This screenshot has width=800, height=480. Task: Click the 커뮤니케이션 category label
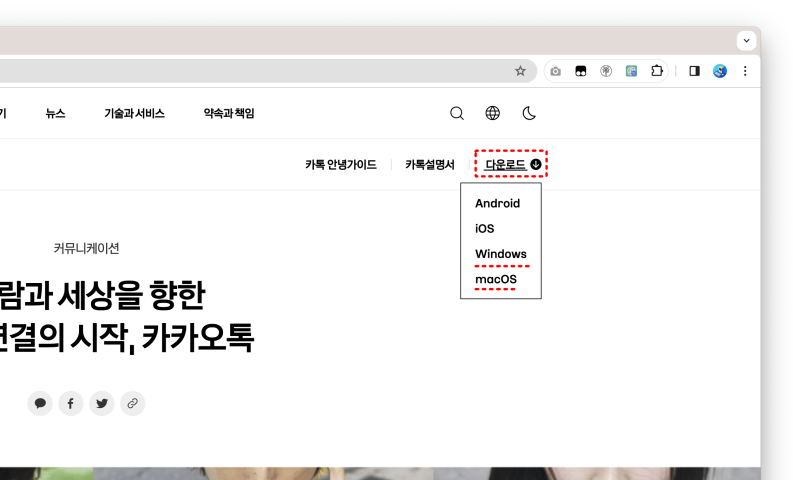coord(86,248)
